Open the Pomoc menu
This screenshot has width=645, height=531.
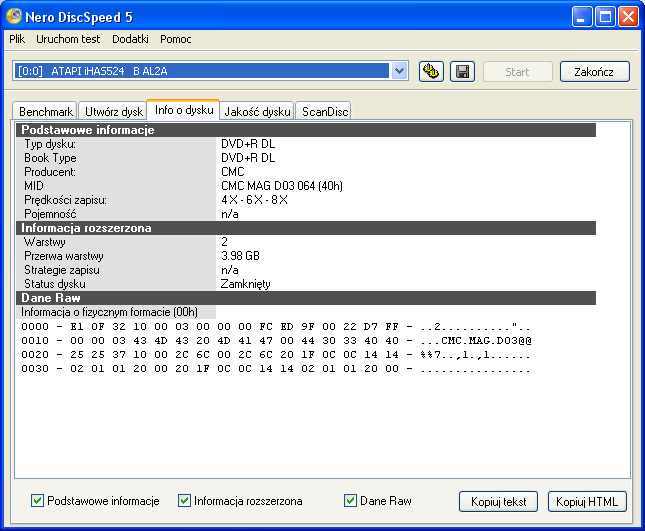(176, 39)
